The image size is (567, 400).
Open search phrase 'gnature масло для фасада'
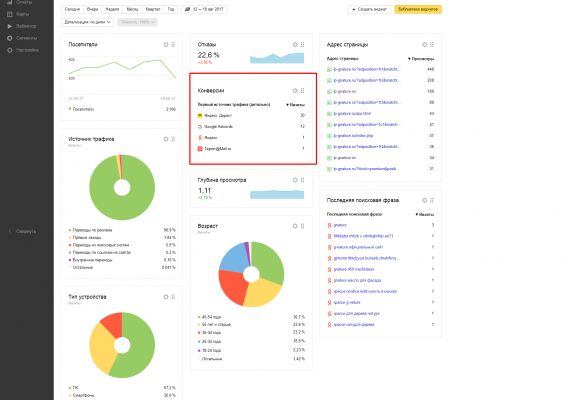coord(357,280)
